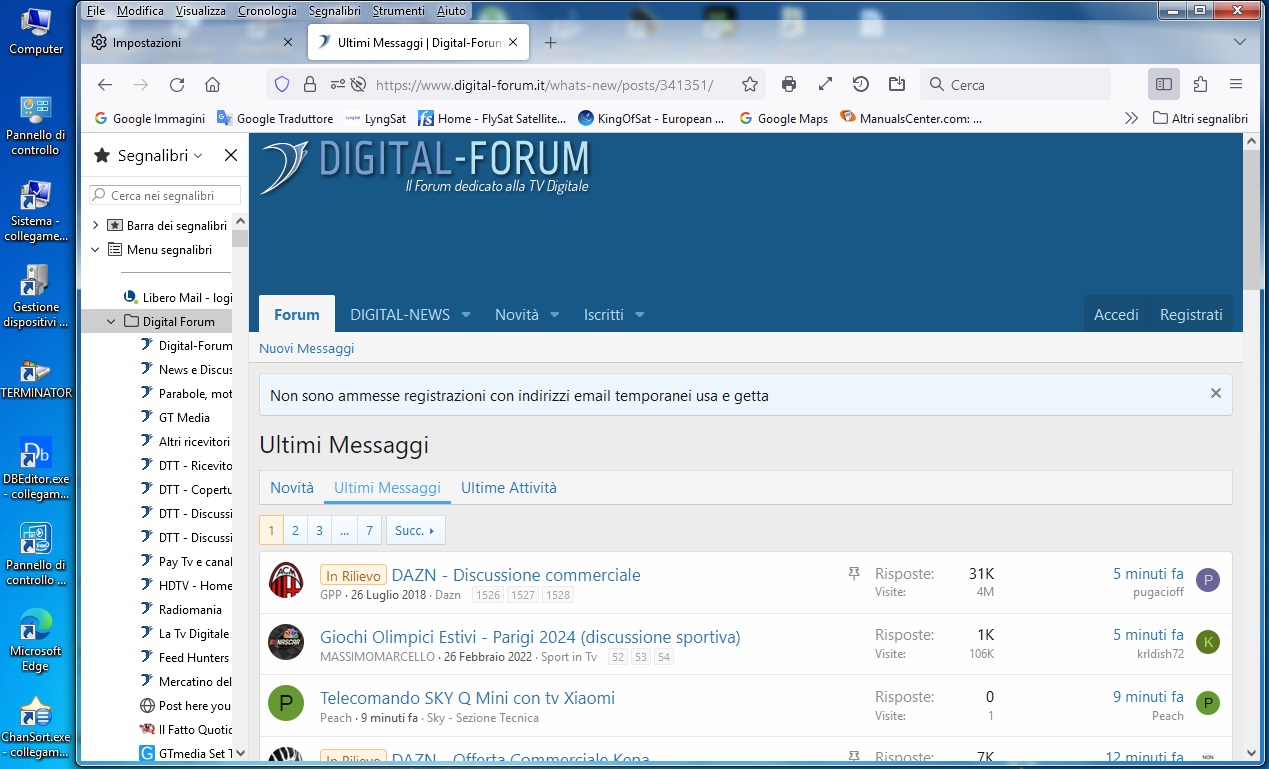
Task: Open the KingOfSat bookmark
Action: [652, 118]
